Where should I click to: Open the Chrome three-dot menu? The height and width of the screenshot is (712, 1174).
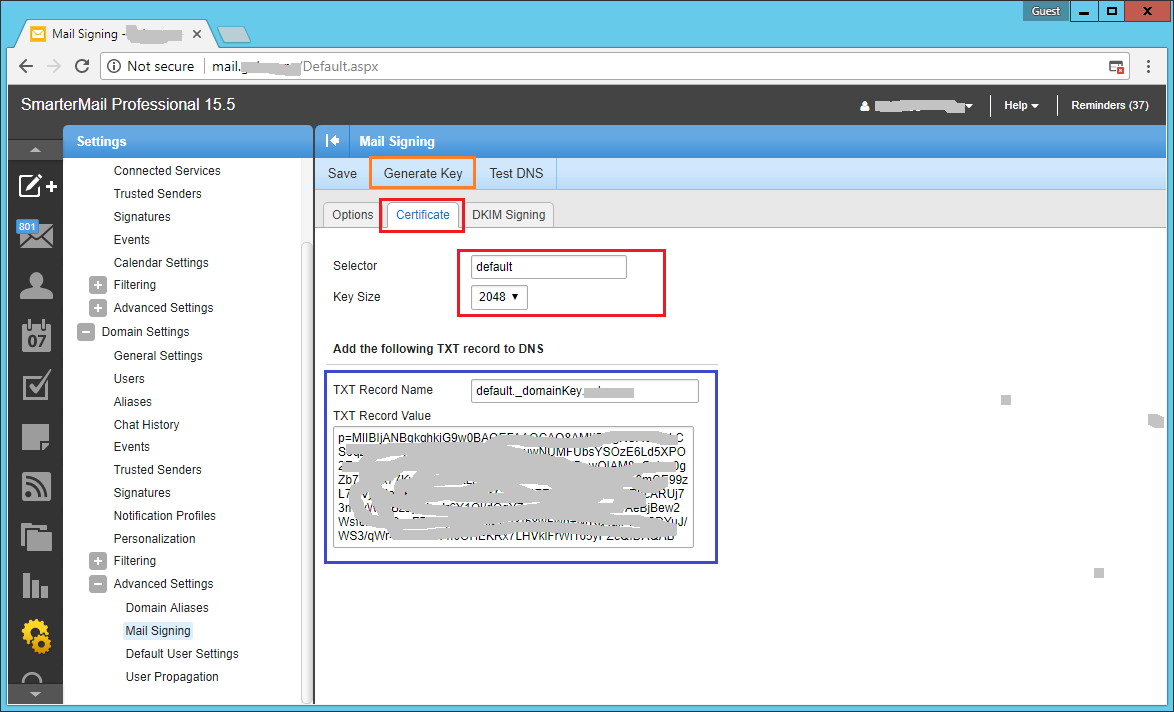tap(1148, 66)
